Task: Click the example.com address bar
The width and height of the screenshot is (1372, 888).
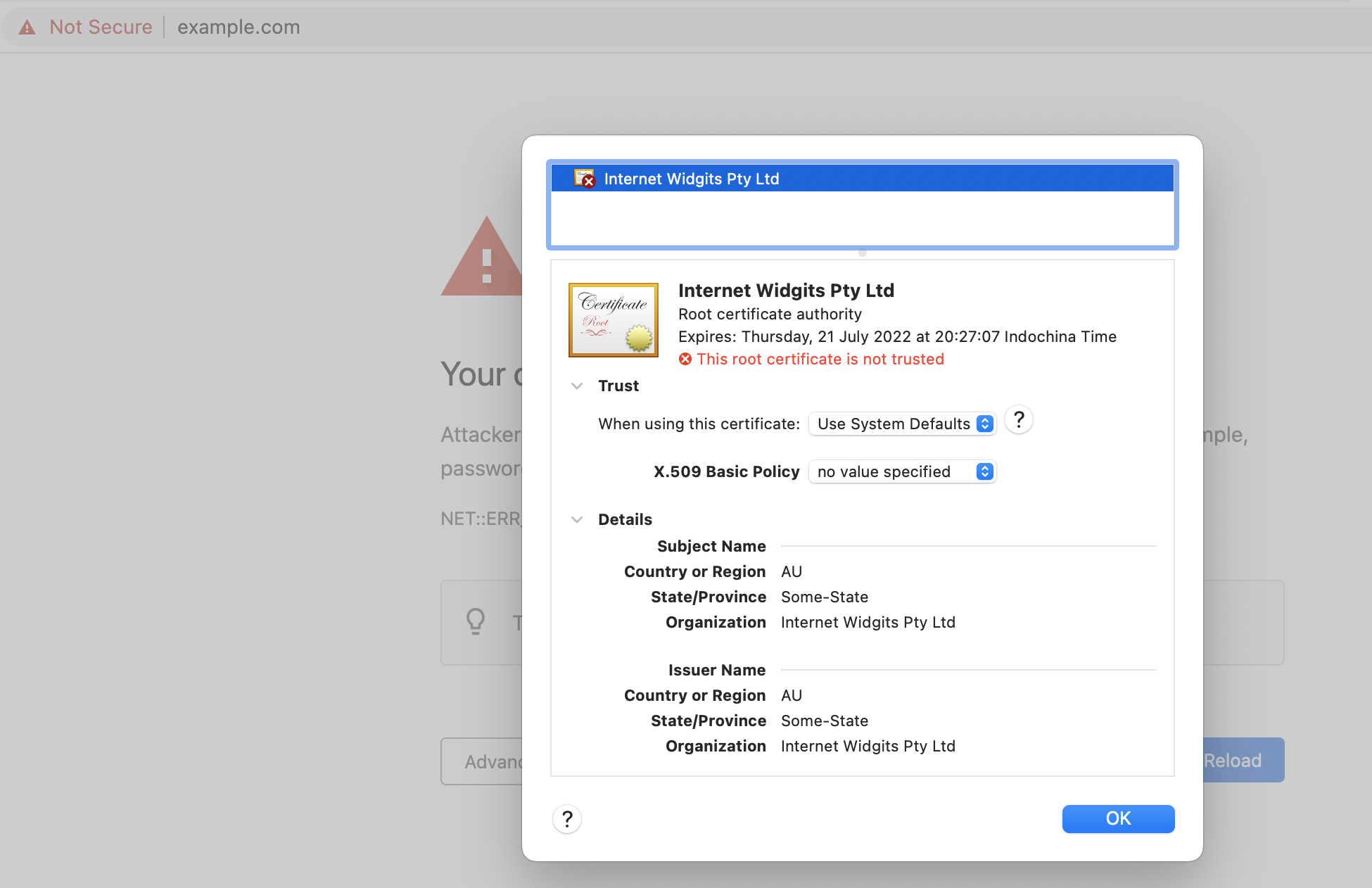Action: click(x=239, y=27)
